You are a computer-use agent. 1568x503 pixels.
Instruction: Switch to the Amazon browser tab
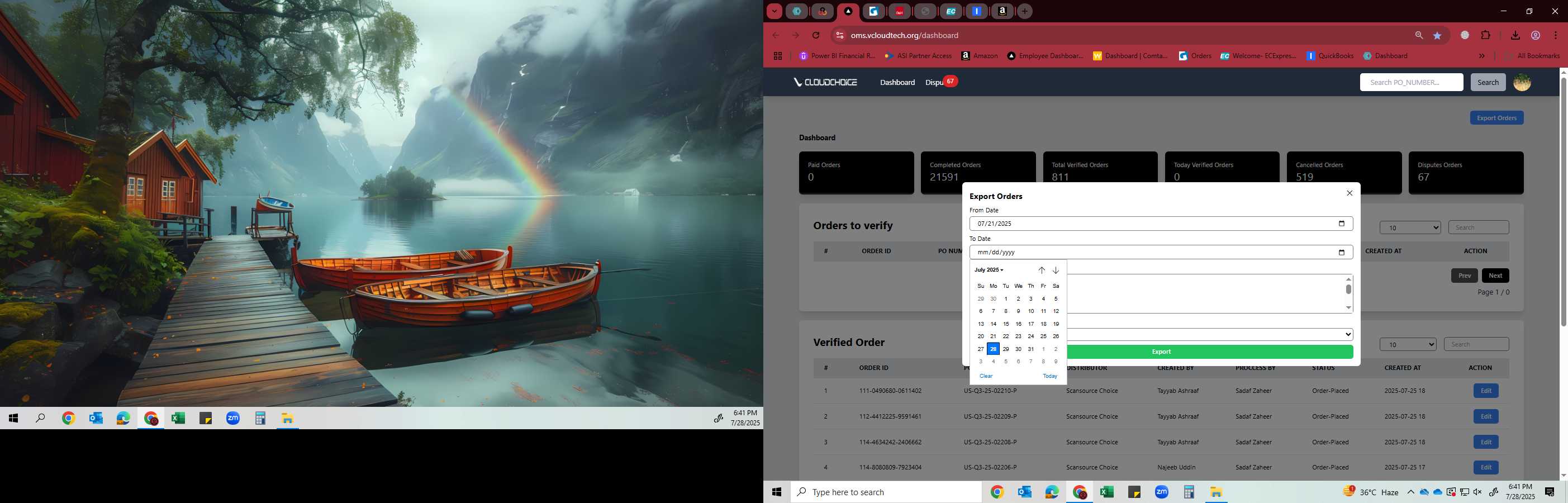[x=1002, y=11]
